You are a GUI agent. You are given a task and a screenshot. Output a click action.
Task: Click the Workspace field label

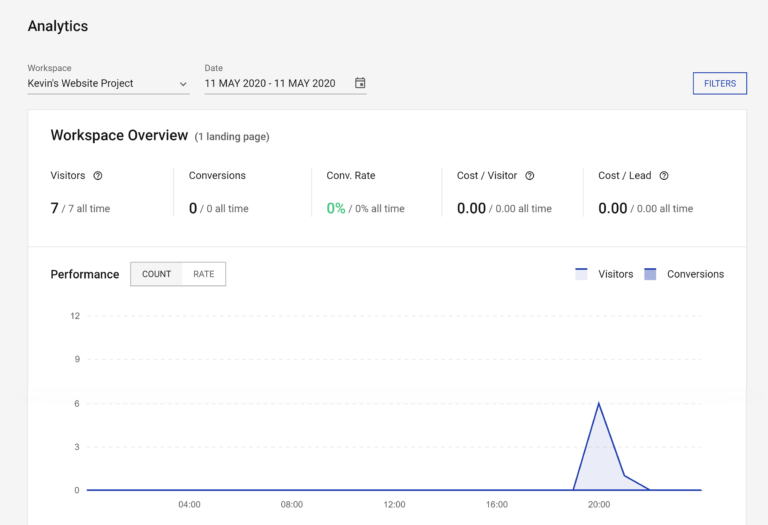(x=49, y=68)
